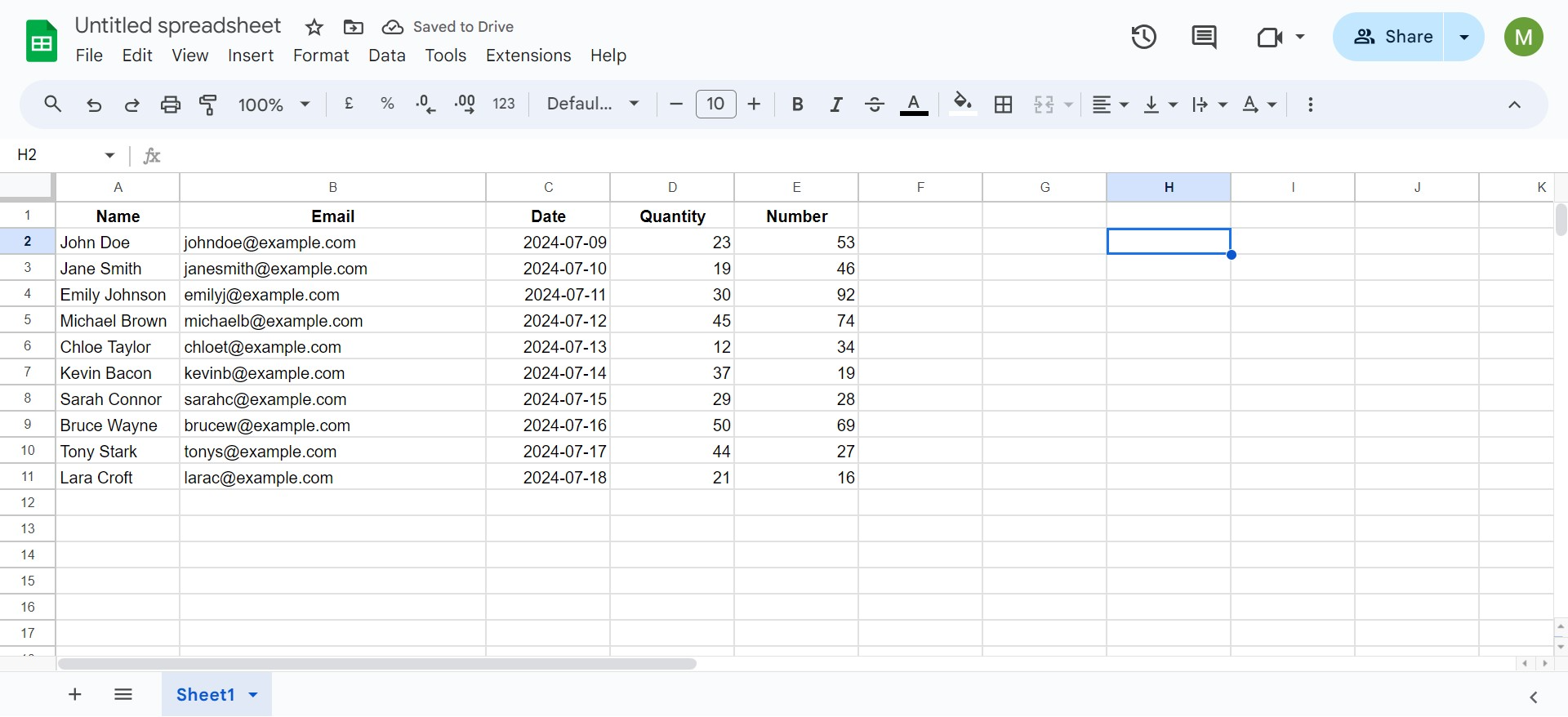Format selected cell as percent
The width and height of the screenshot is (1568, 717).
click(387, 104)
